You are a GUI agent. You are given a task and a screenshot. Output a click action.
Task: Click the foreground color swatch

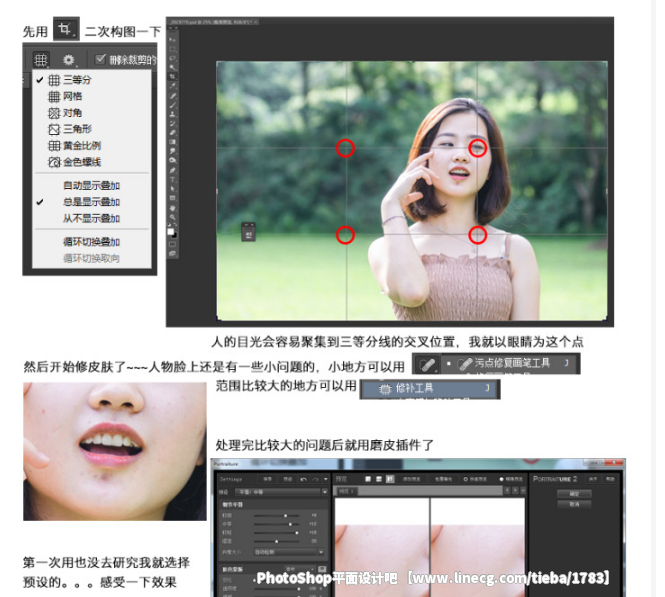point(170,231)
